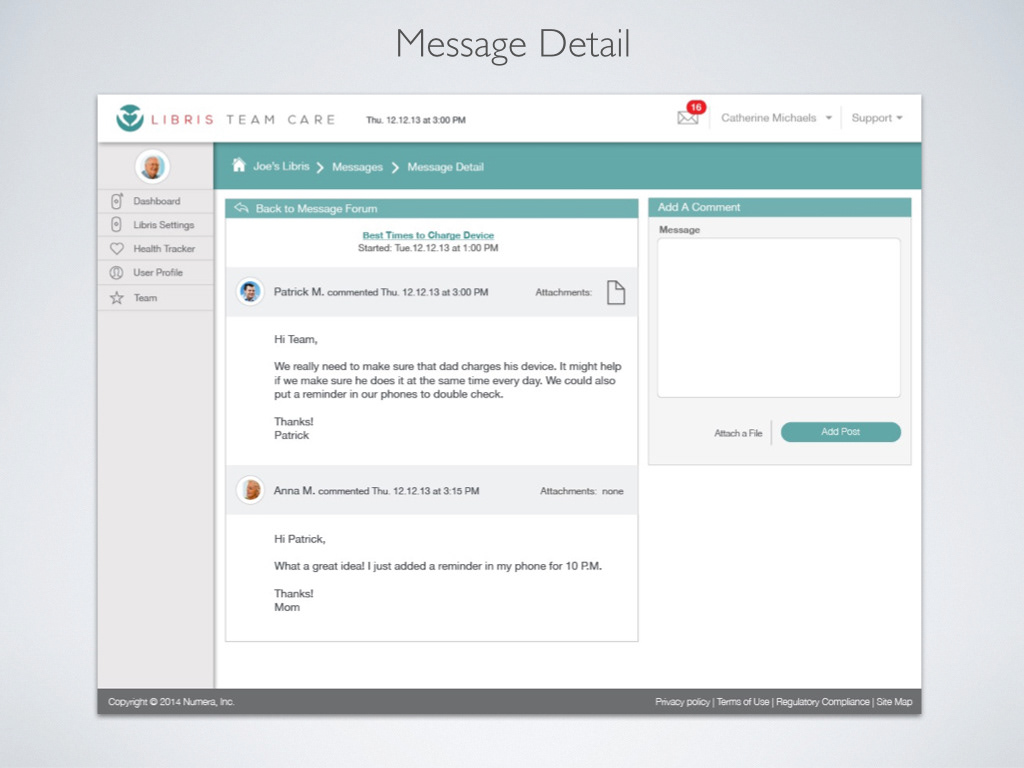Click the Dashboard sidebar icon
The image size is (1024, 768).
[117, 201]
